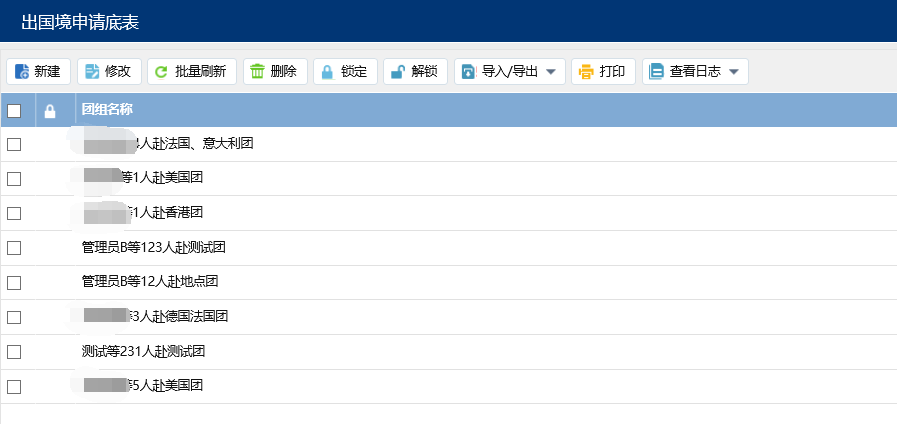This screenshot has height=424, width=897.
Task: Click the lock column header icon
Action: [x=50, y=111]
